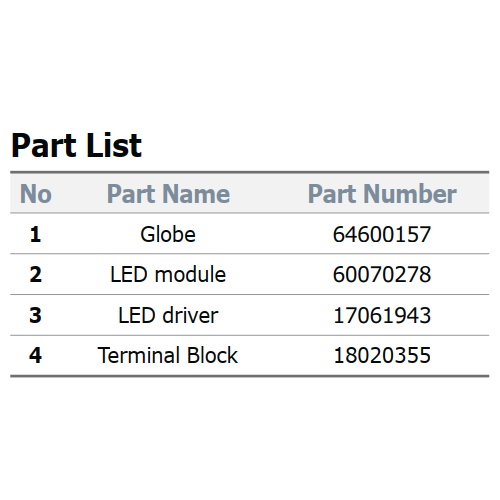Image resolution: width=500 pixels, height=500 pixels.
Task: Click the Part Name column header
Action: click(168, 194)
